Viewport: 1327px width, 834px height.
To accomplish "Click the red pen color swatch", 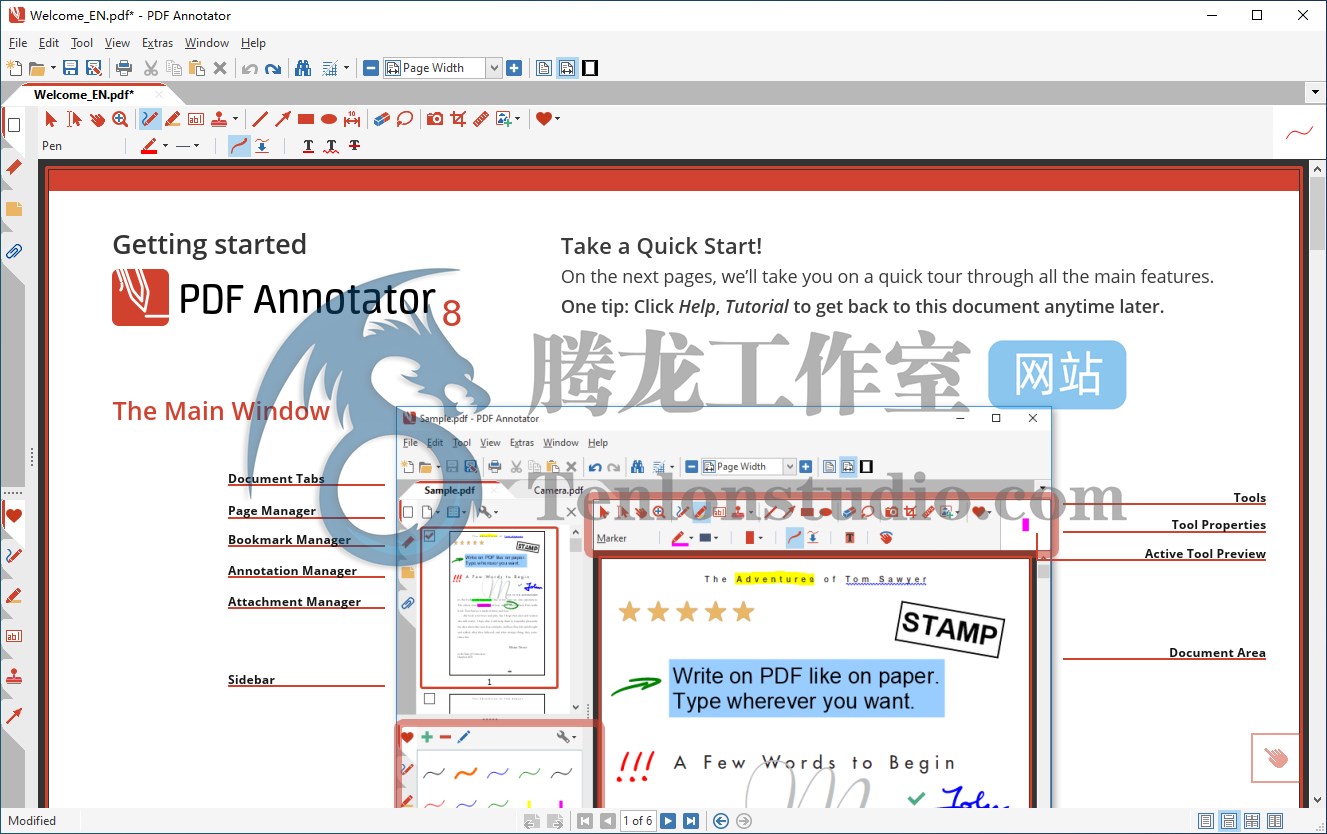I will click(x=149, y=146).
